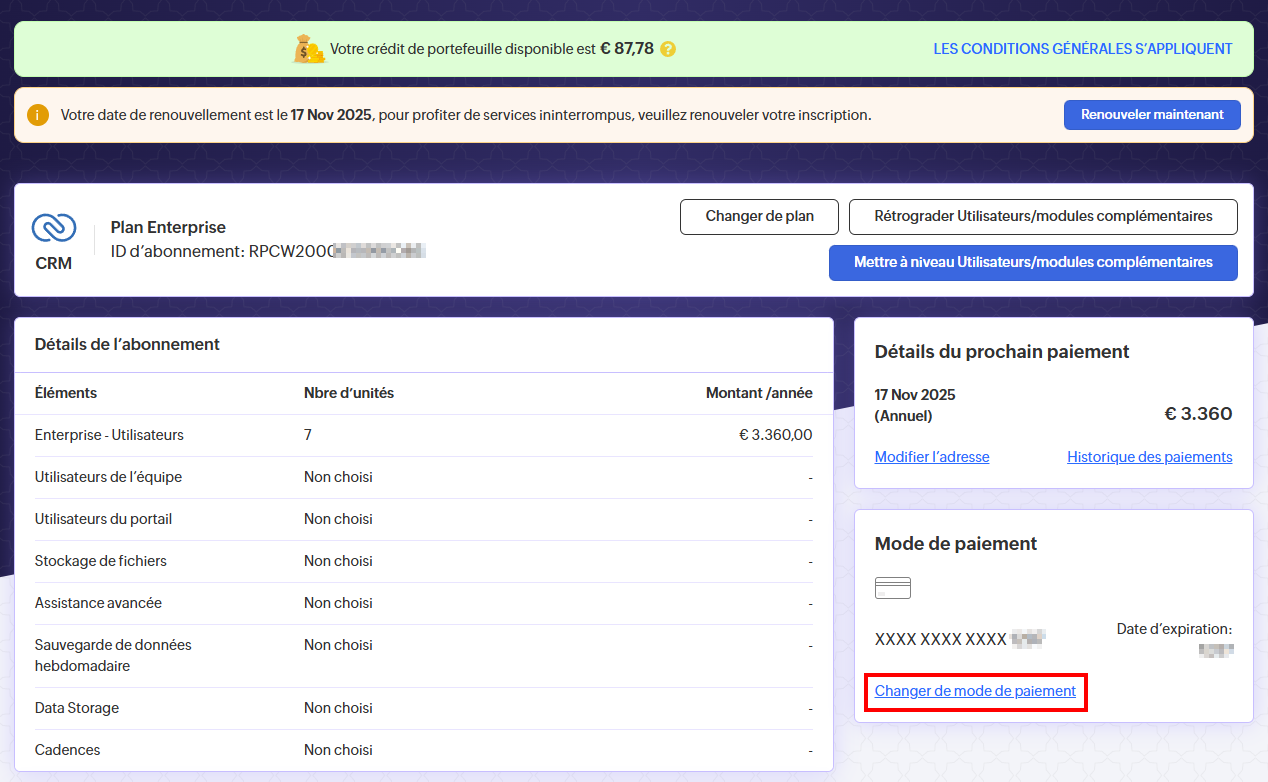Open the conditions générales link

tap(1082, 49)
